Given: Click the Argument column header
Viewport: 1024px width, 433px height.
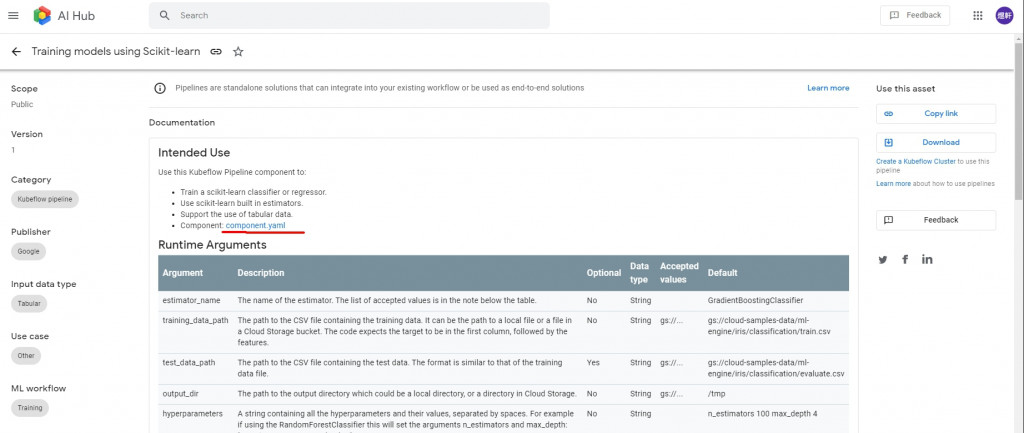Looking at the screenshot, I should (x=183, y=273).
